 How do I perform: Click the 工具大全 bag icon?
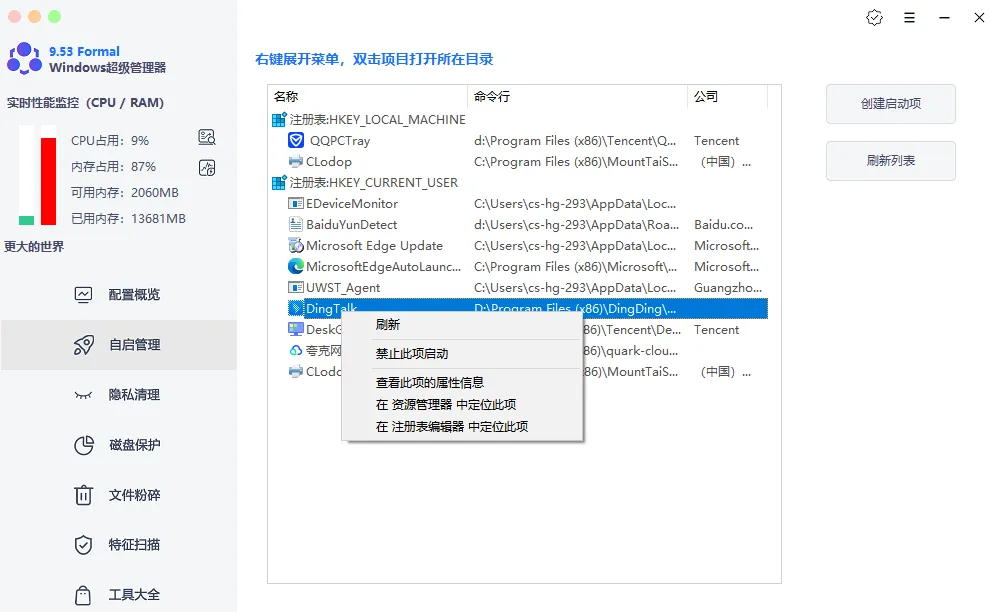click(x=83, y=595)
